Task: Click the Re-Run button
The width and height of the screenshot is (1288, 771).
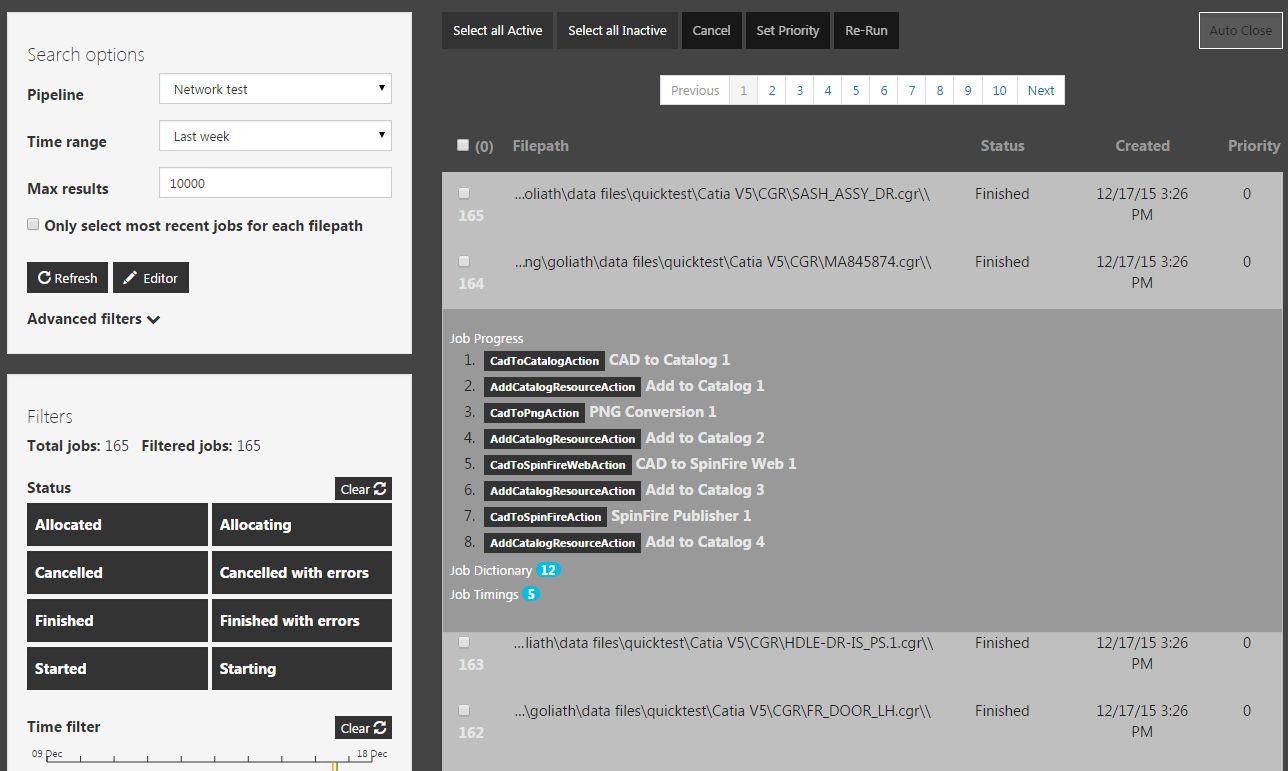Action: pyautogui.click(x=866, y=31)
